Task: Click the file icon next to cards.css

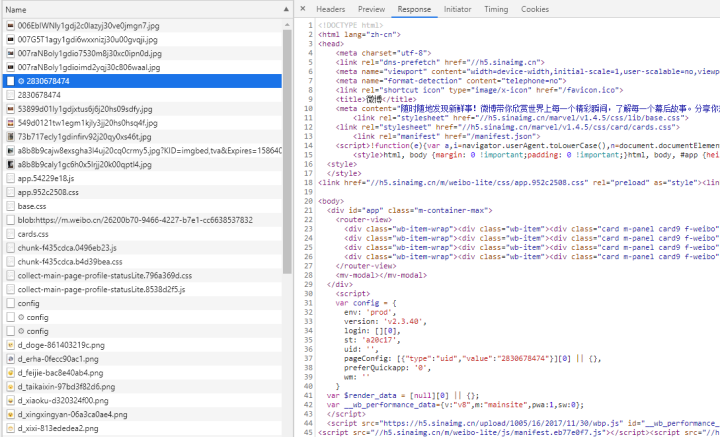Action: pos(11,234)
